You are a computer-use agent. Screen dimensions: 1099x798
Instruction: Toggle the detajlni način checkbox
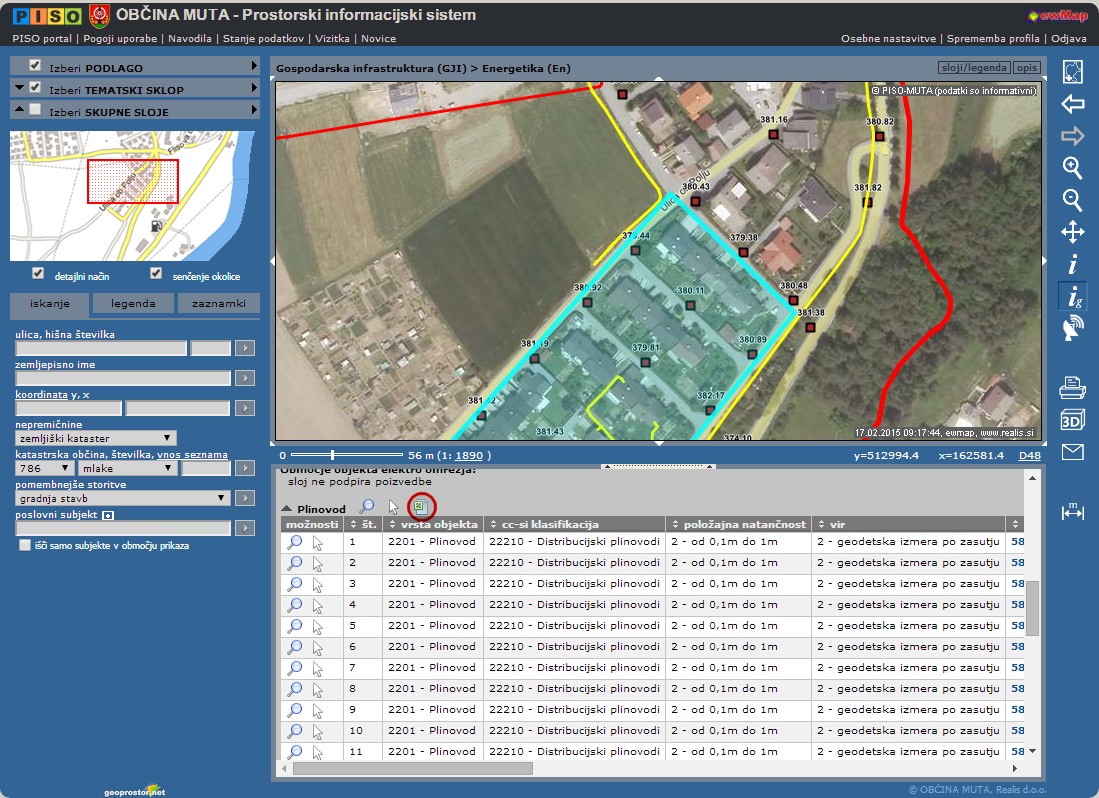click(38, 273)
